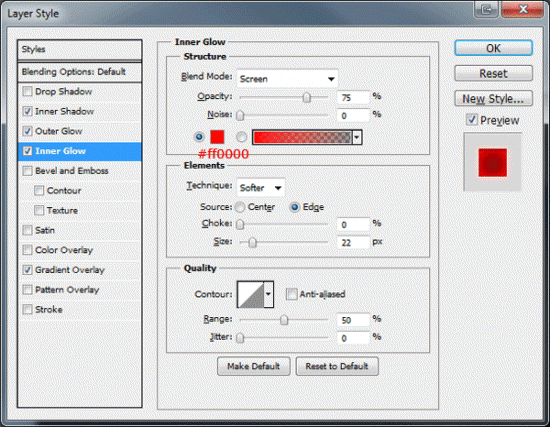Open the Technique dropdown

coord(261,188)
